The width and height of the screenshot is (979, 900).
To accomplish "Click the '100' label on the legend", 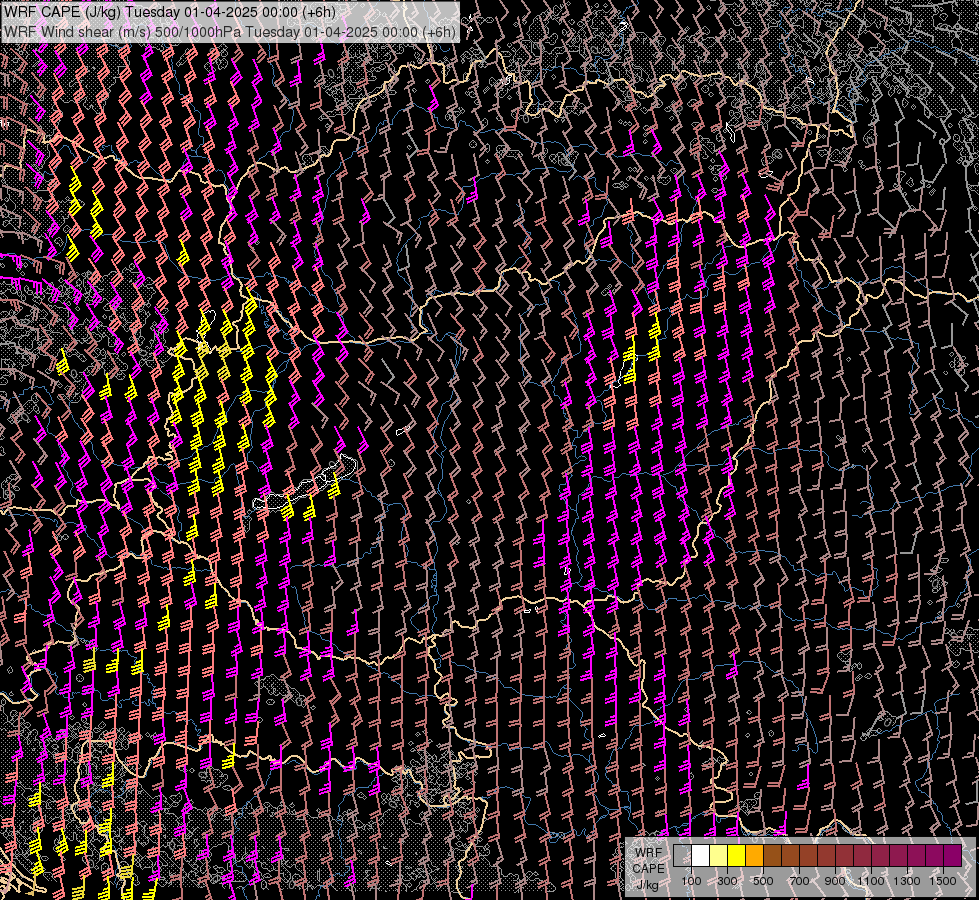I will [x=691, y=881].
